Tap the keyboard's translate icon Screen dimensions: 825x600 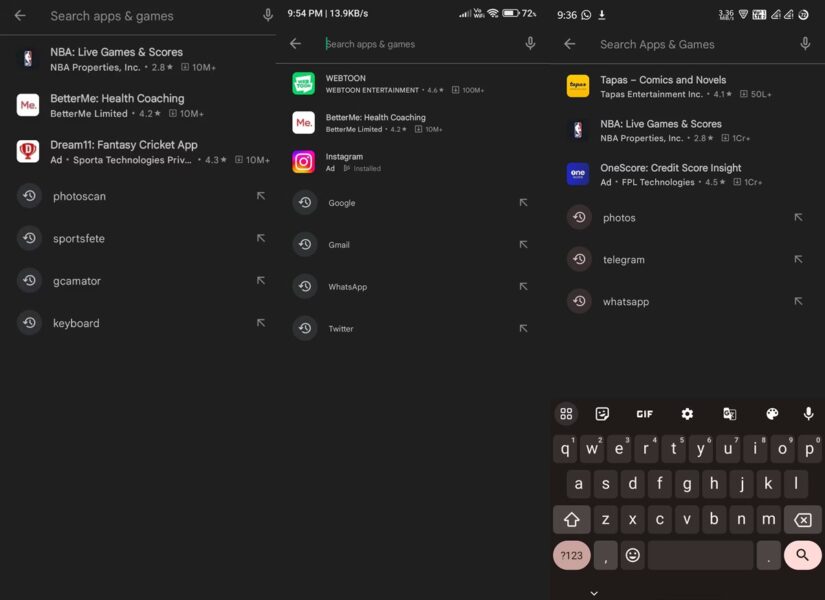point(729,414)
